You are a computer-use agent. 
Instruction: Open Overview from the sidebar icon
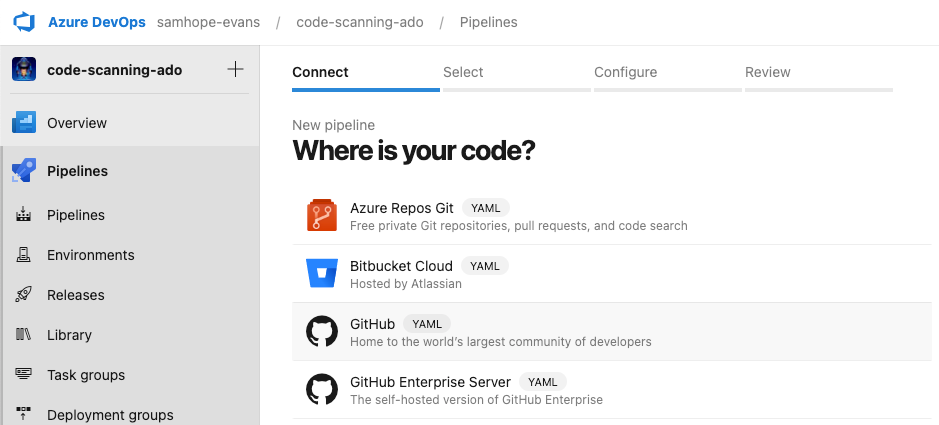coord(24,123)
